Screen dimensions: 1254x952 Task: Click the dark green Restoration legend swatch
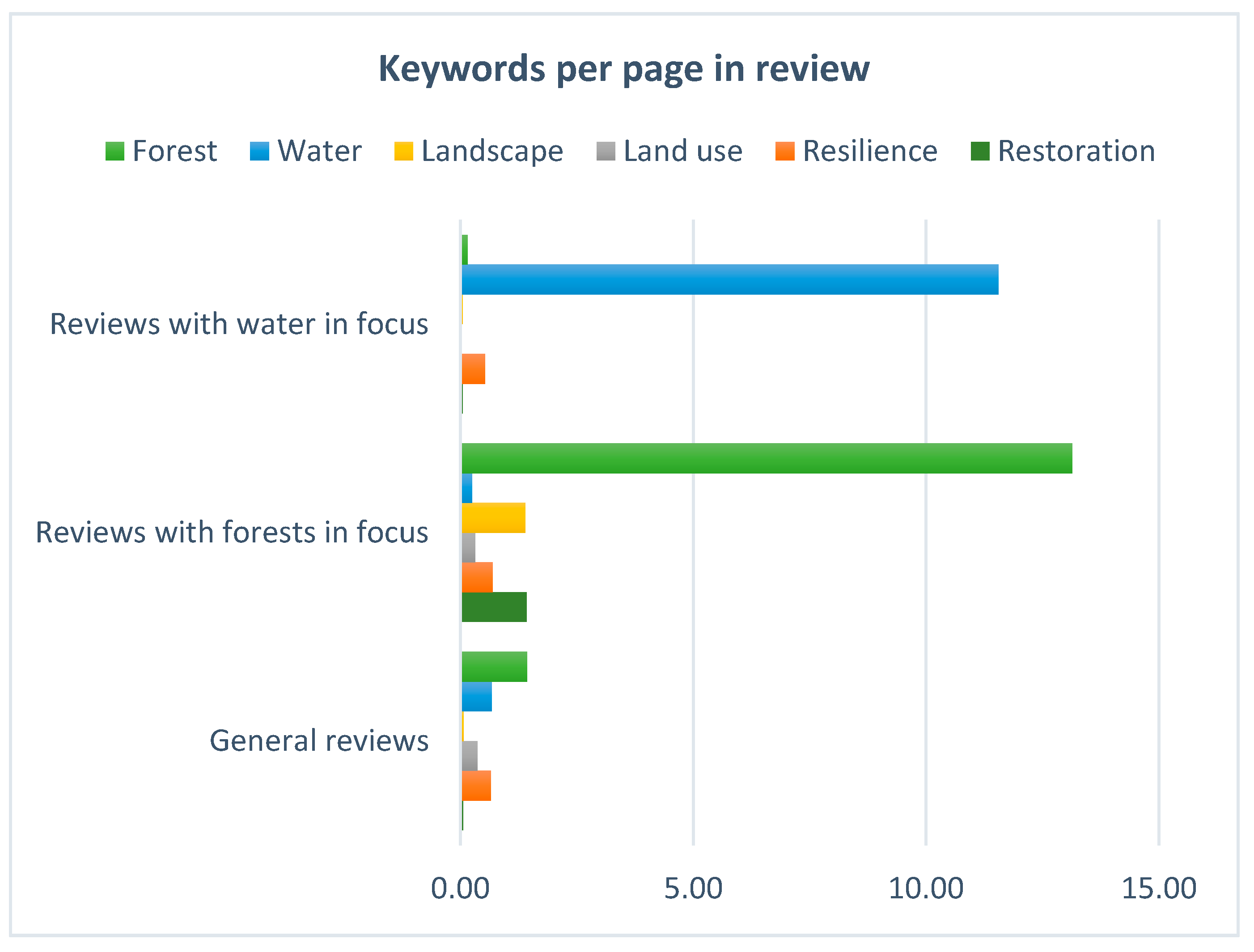(x=979, y=151)
